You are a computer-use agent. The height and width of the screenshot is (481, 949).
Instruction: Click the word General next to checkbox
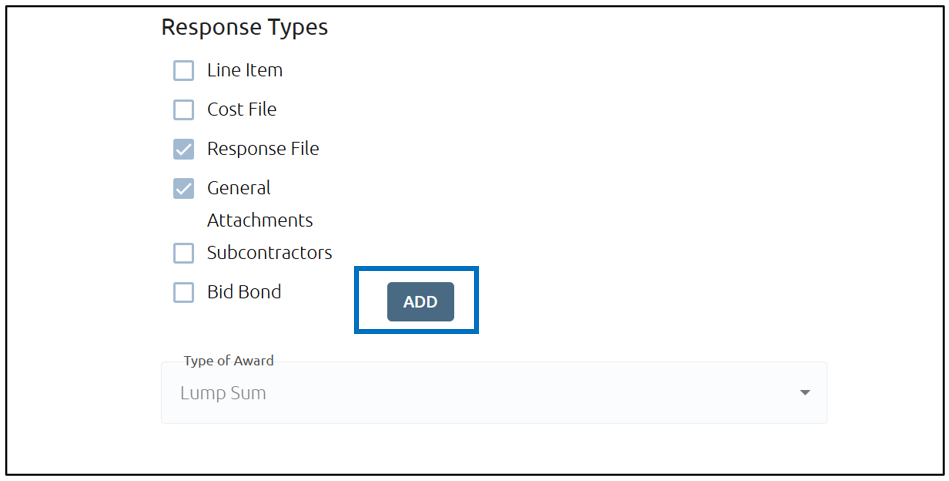[238, 188]
